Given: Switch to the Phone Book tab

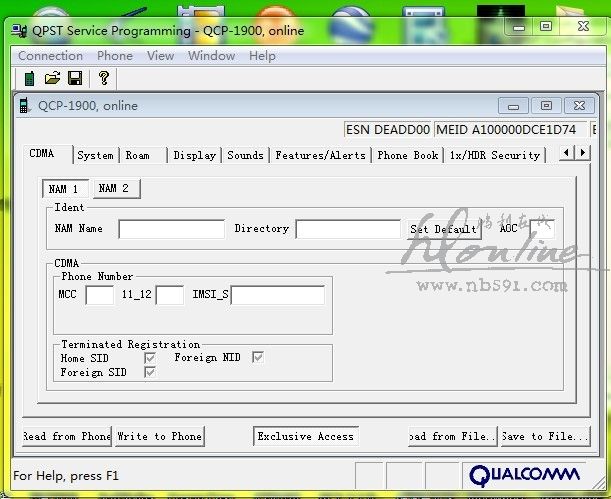Looking at the screenshot, I should pyautogui.click(x=408, y=155).
